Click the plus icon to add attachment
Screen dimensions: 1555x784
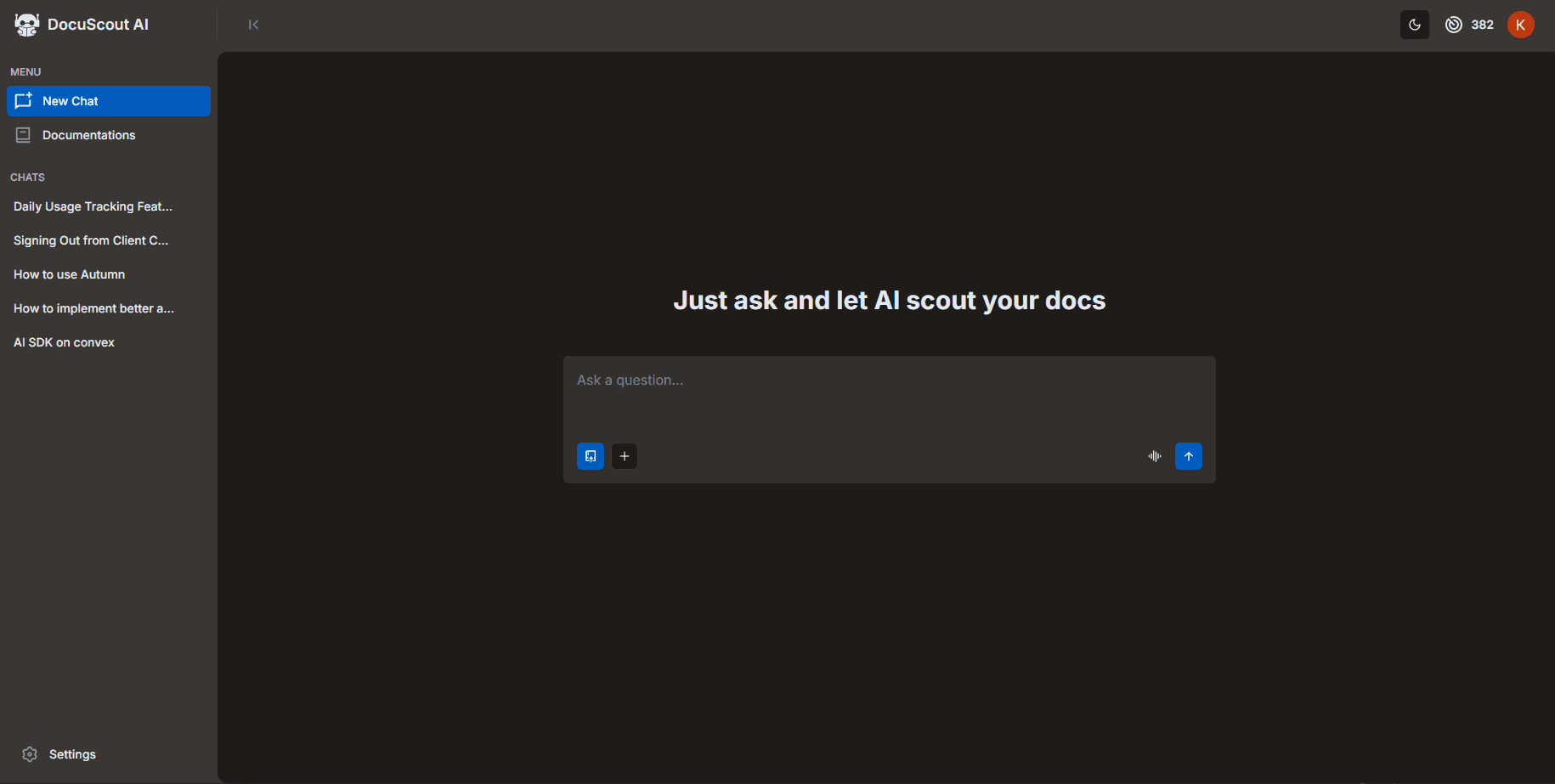coord(625,456)
